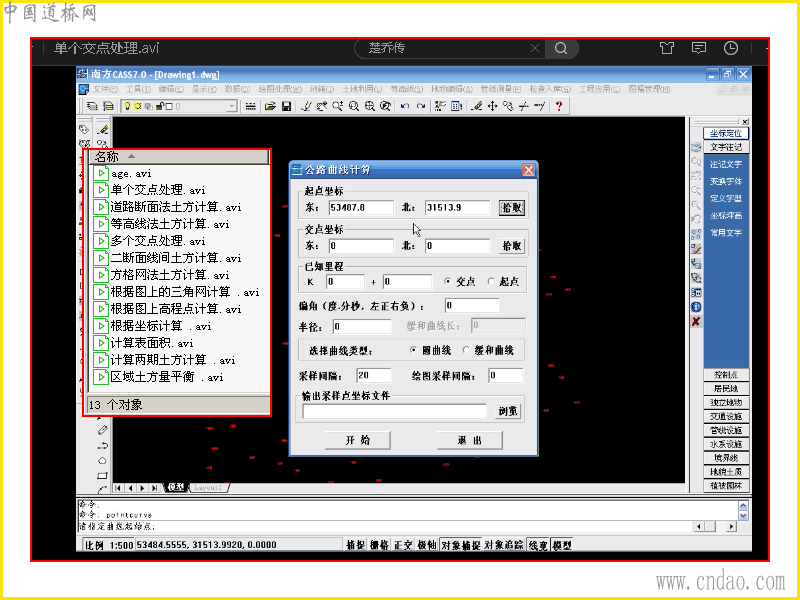
Task: Open file icon in CASS toolbar
Action: pos(270,106)
